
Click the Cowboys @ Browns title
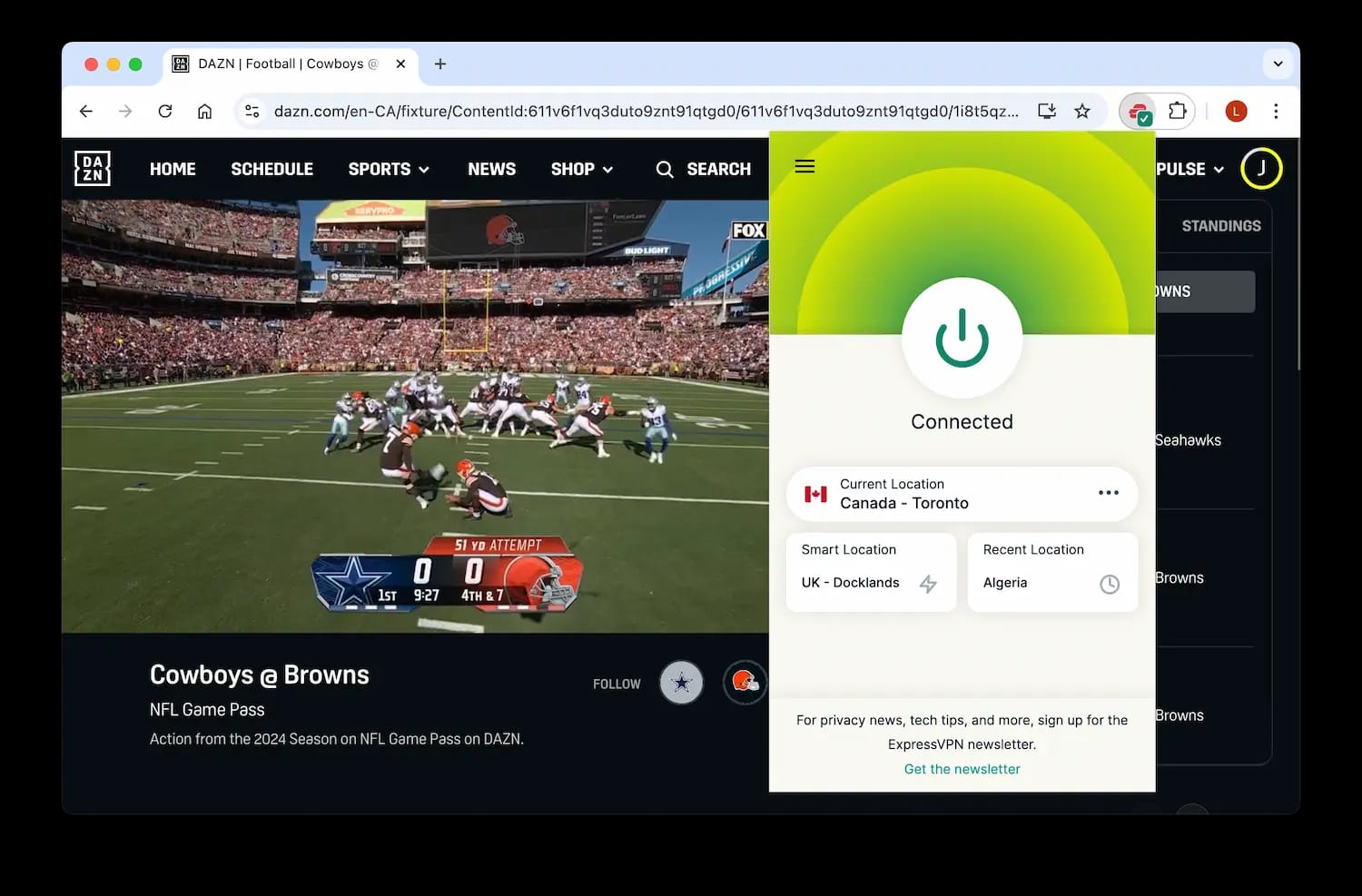point(260,674)
